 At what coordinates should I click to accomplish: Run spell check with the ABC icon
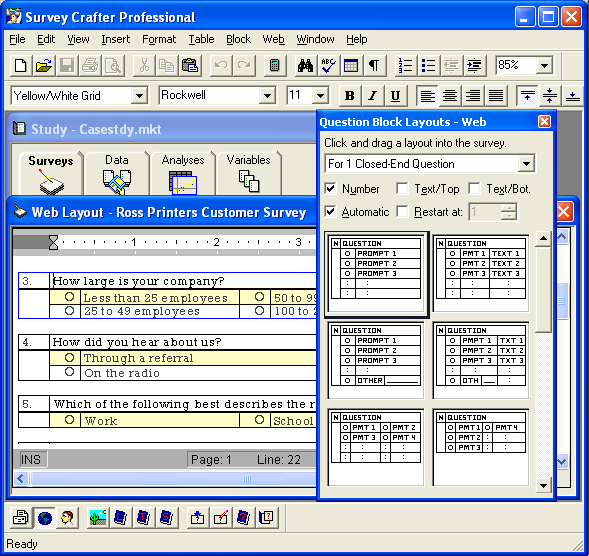click(328, 66)
